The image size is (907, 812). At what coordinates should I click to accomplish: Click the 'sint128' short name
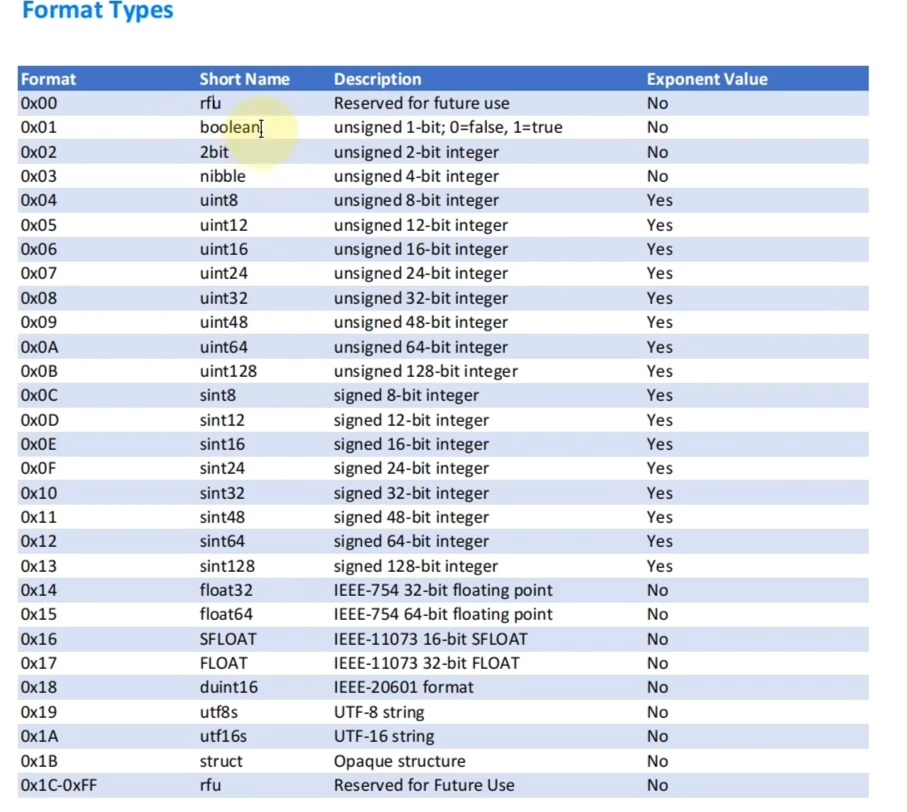tap(227, 566)
